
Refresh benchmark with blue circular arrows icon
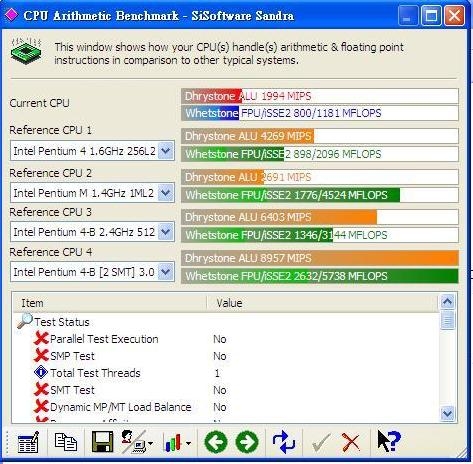pos(284,442)
